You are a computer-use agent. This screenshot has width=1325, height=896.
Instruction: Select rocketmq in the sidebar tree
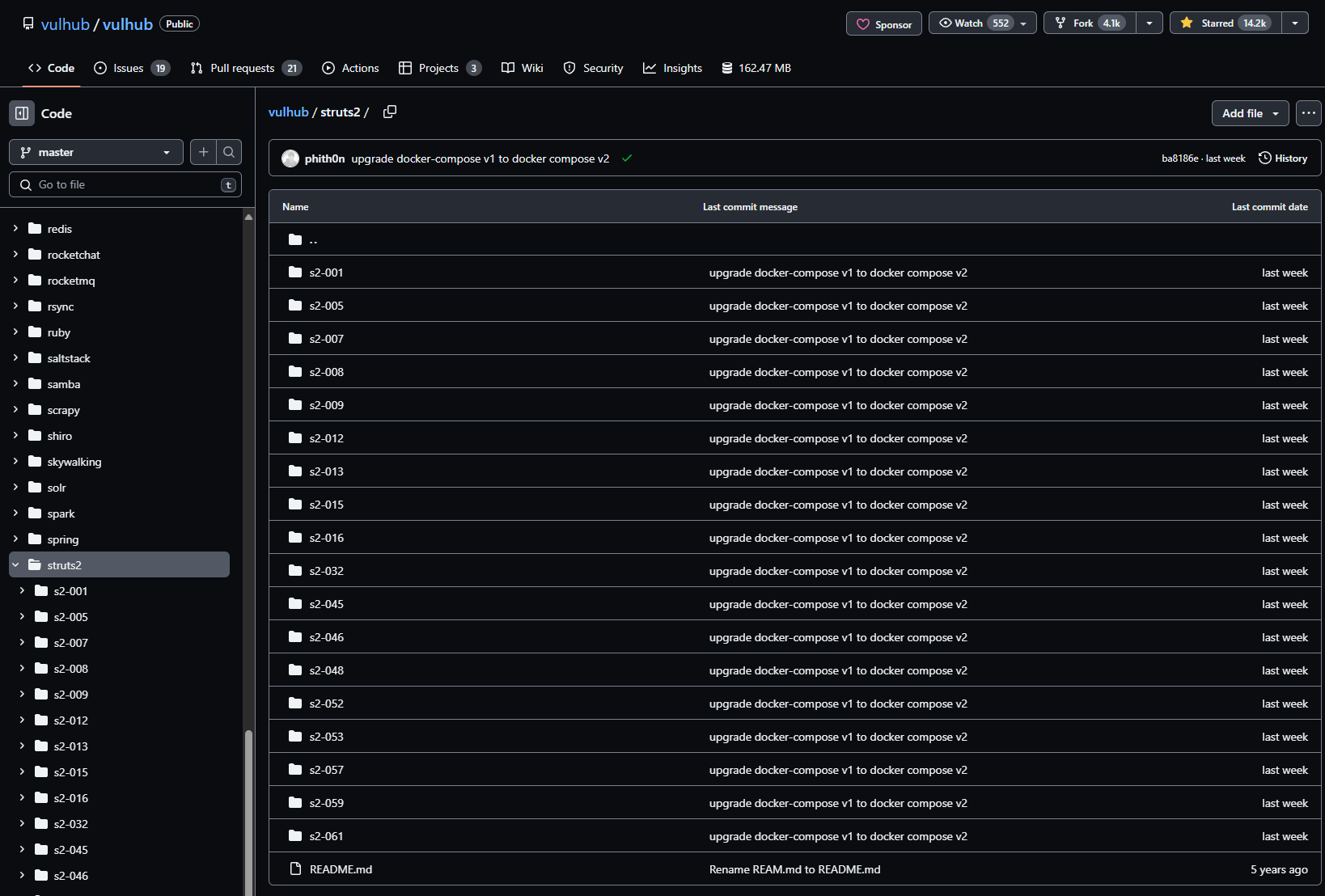(71, 281)
